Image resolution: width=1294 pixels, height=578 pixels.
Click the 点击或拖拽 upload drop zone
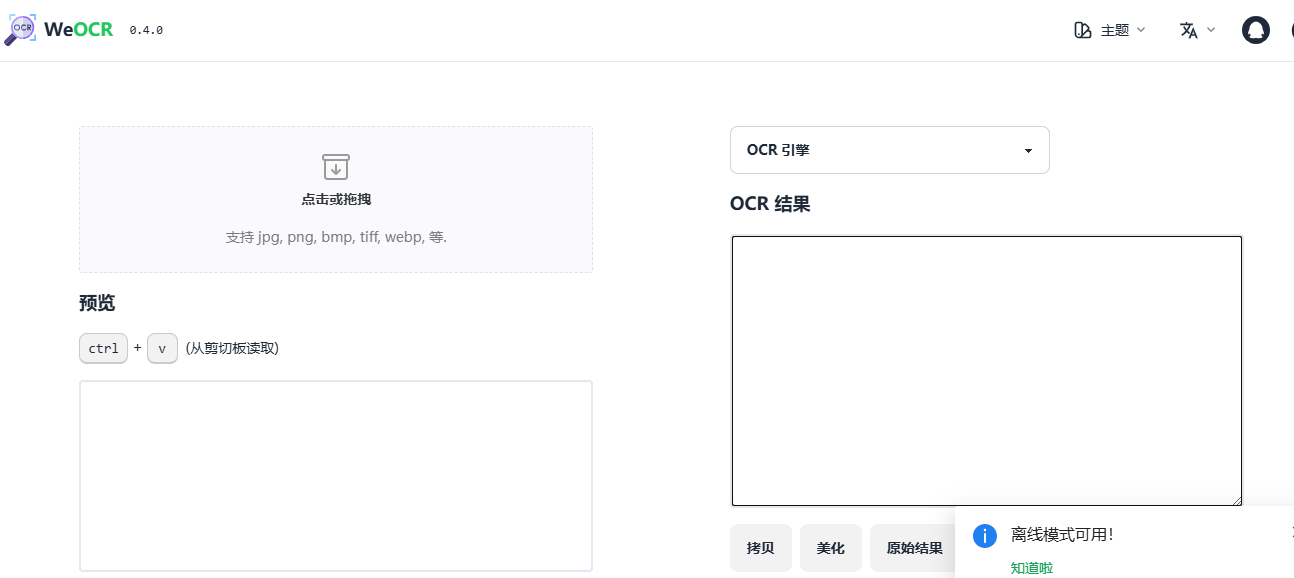336,199
